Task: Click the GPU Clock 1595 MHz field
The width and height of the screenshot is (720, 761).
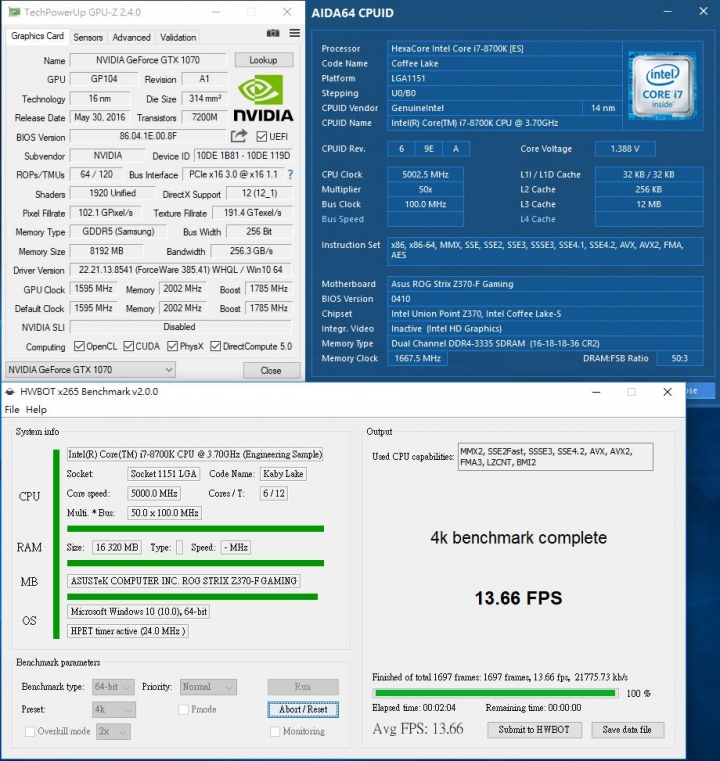Action: [x=93, y=289]
